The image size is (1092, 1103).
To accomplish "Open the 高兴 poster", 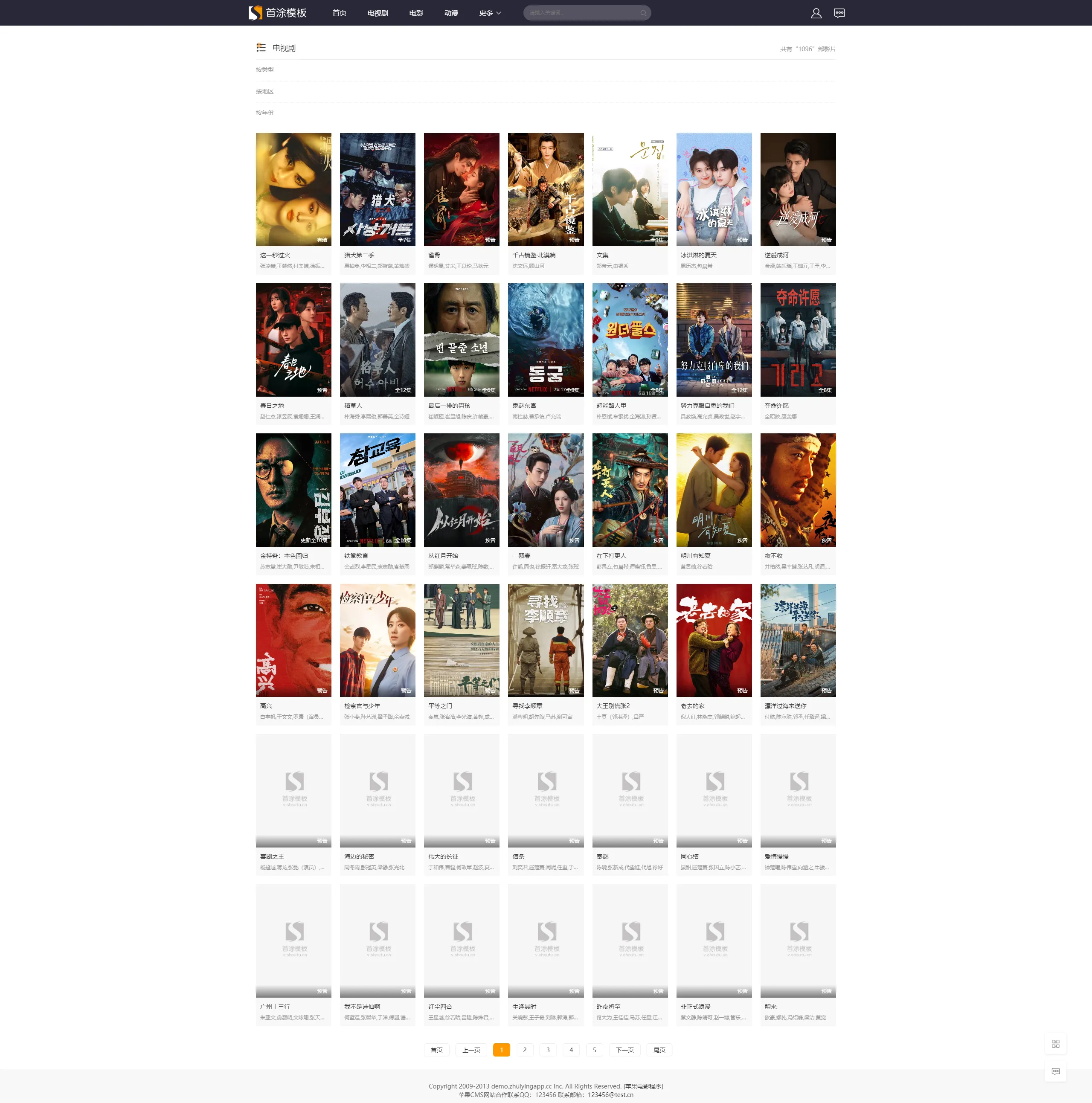I will (293, 640).
